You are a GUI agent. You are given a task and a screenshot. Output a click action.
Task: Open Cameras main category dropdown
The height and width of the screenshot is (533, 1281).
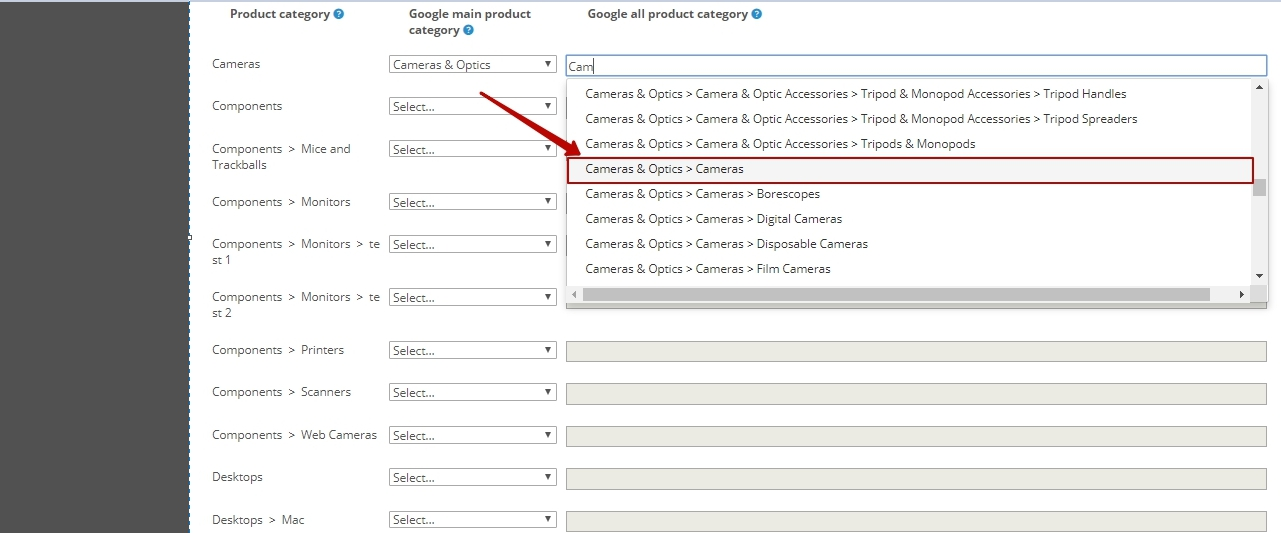(472, 65)
